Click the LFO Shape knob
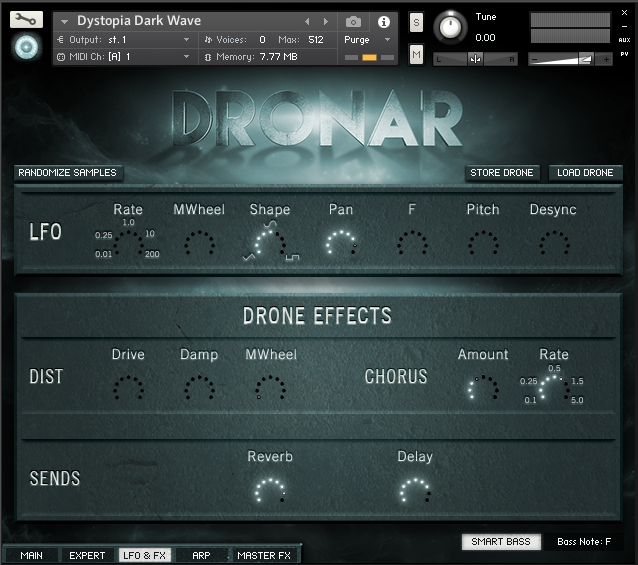Viewport: 638px width, 565px height. (270, 245)
